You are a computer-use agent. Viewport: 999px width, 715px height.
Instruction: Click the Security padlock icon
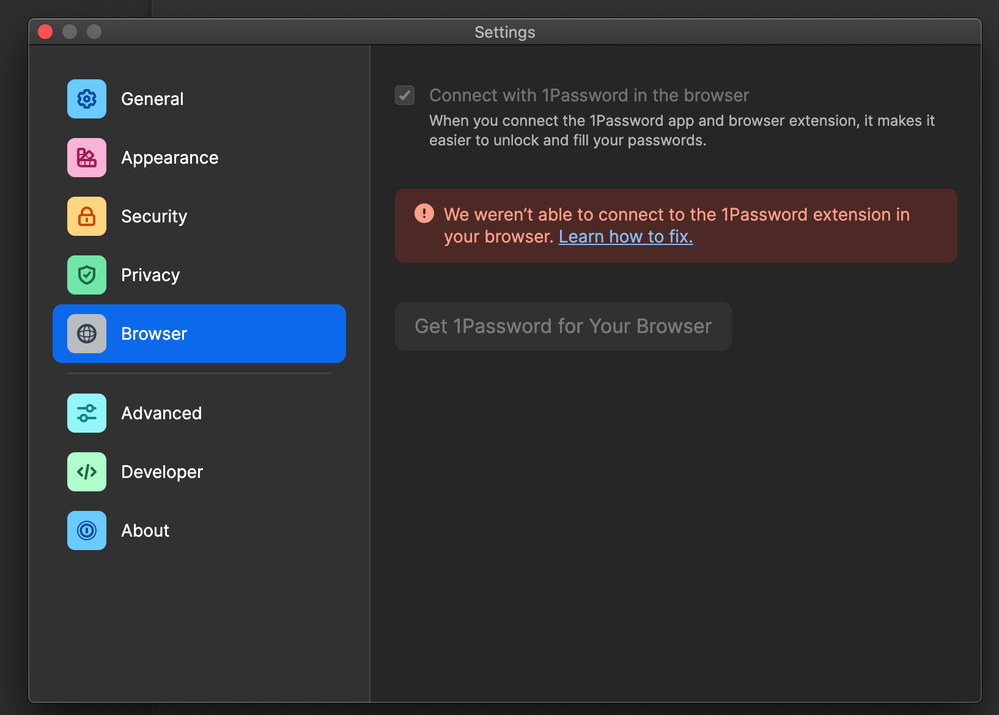(87, 216)
